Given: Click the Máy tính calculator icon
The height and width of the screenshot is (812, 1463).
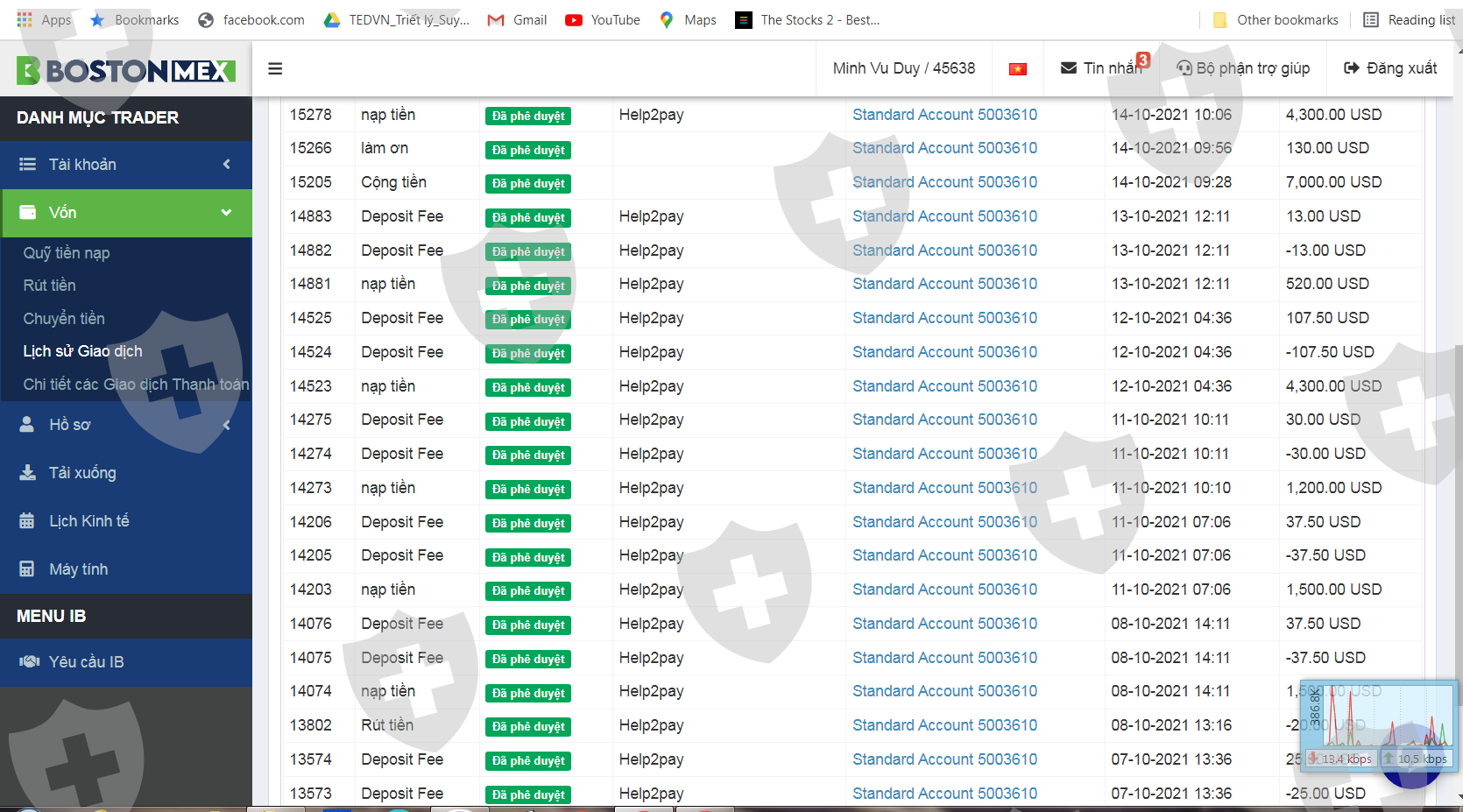Looking at the screenshot, I should (27, 569).
